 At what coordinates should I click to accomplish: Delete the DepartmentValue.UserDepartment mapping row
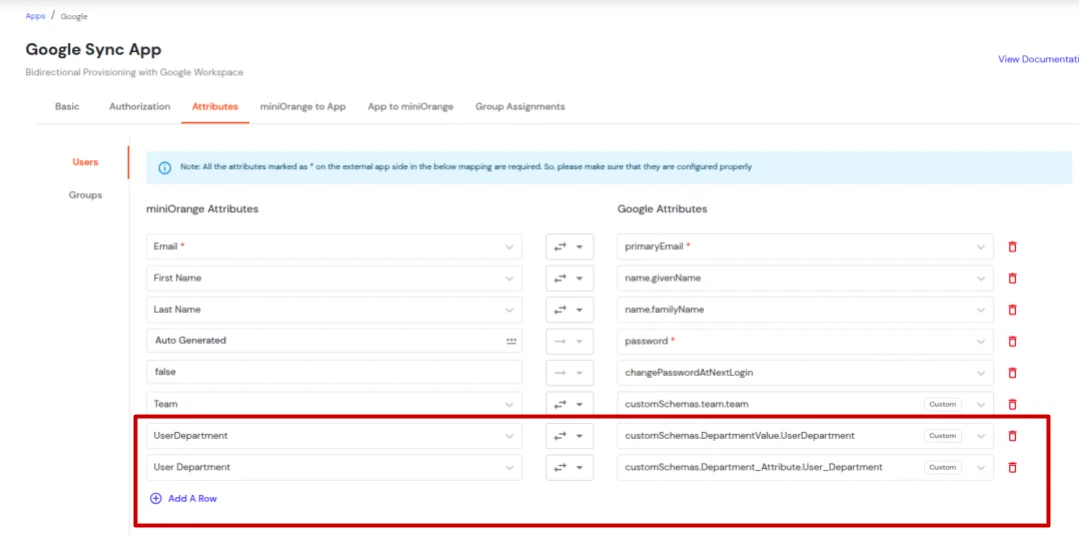coord(1012,436)
